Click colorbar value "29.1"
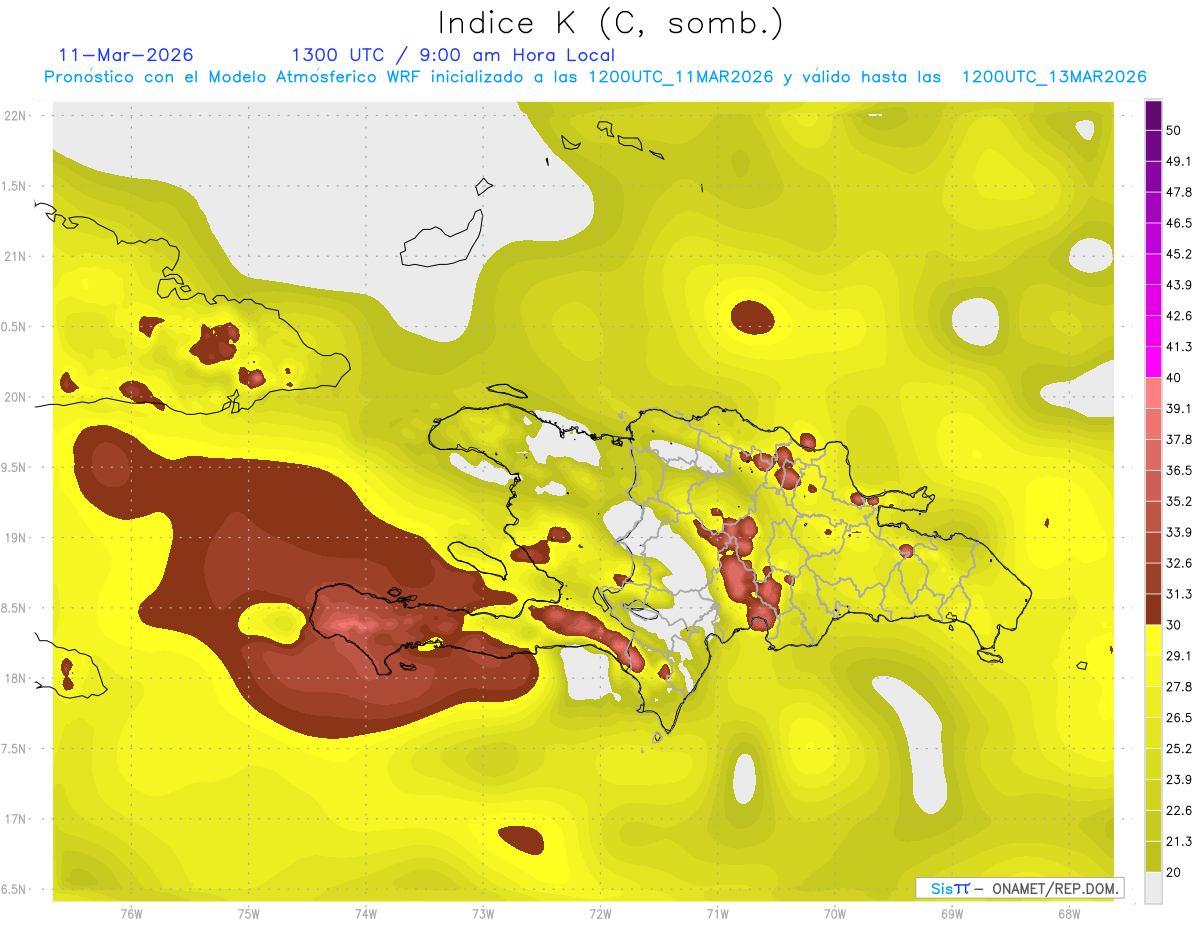Viewport: 1200px width, 927px height. (x=1179, y=656)
